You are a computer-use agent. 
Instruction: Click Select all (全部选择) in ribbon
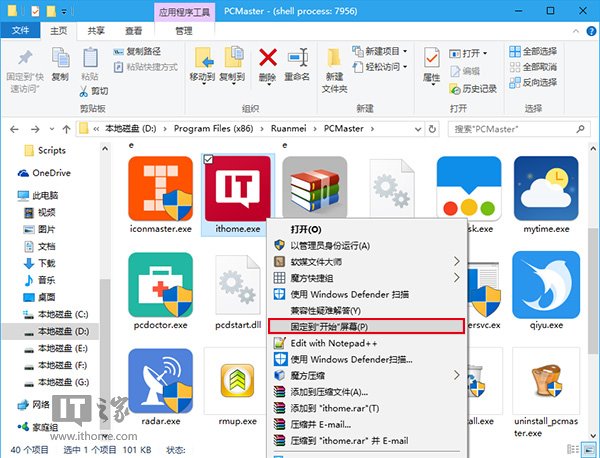click(x=533, y=51)
